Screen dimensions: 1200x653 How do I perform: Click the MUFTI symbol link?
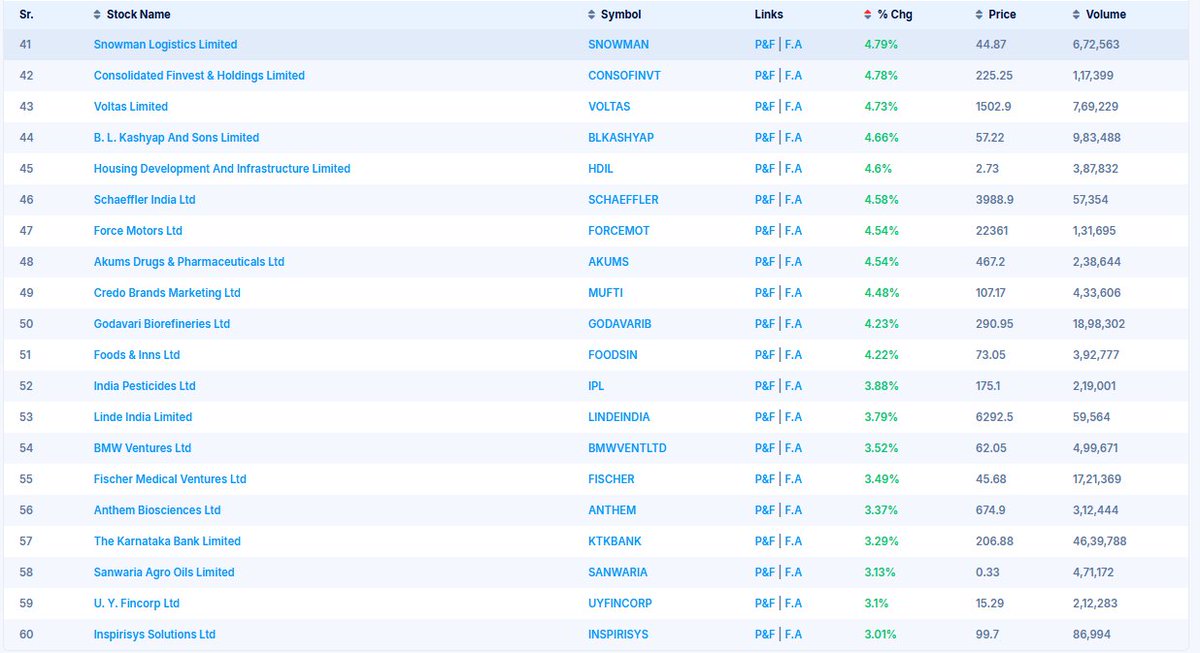pyautogui.click(x=604, y=292)
